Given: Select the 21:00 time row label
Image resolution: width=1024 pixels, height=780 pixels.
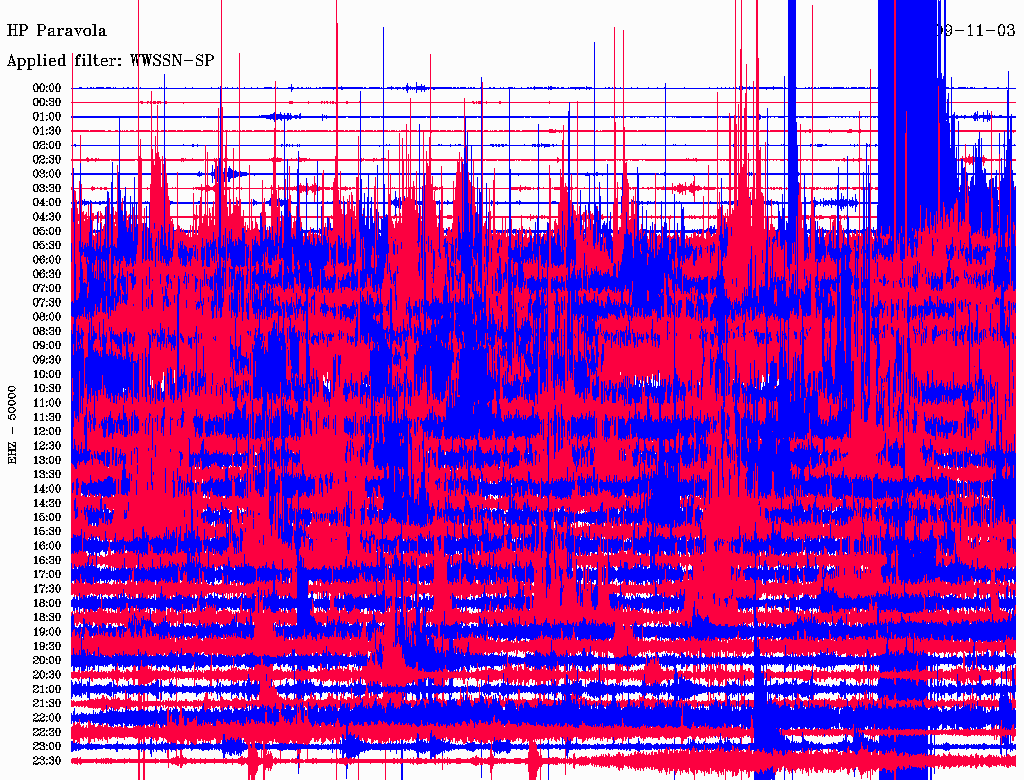Looking at the screenshot, I should (47, 689).
